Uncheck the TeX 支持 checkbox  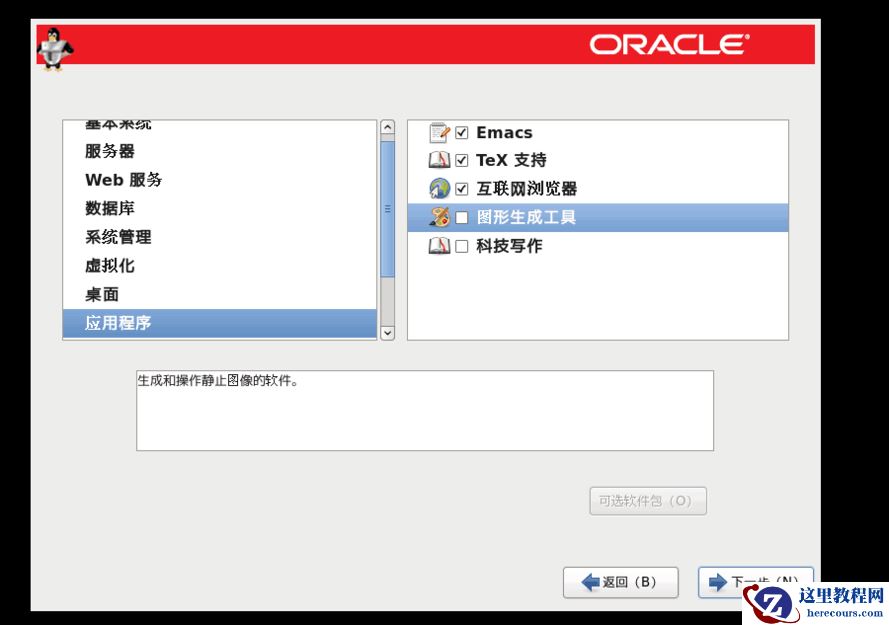[x=462, y=161]
